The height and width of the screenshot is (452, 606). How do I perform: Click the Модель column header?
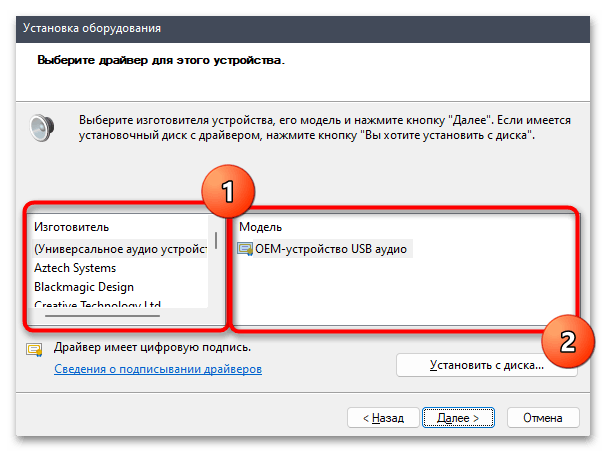[260, 227]
